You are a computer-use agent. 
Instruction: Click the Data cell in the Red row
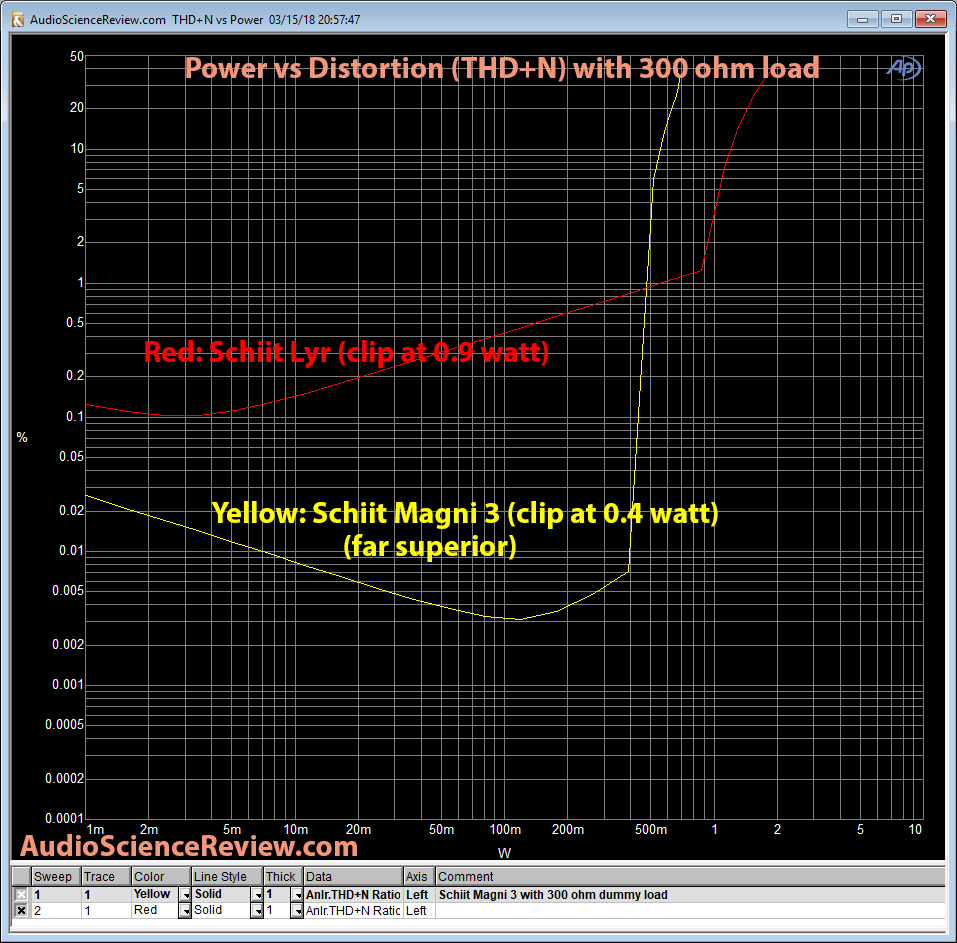pos(353,911)
